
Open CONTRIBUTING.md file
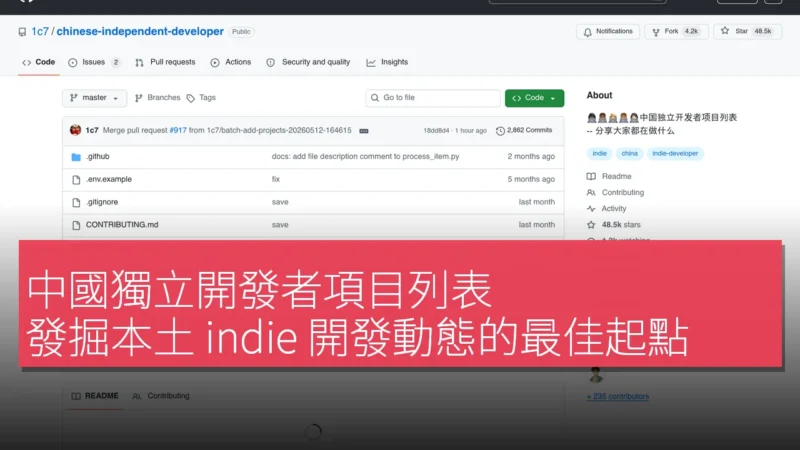pos(122,224)
